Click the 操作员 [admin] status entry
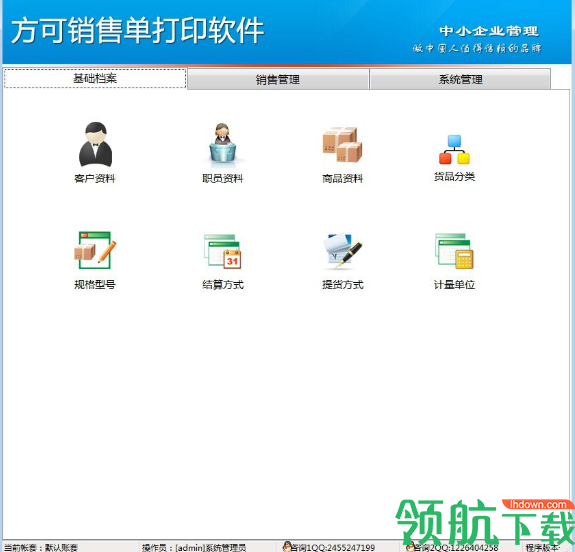The width and height of the screenshot is (575, 552). tap(194, 548)
